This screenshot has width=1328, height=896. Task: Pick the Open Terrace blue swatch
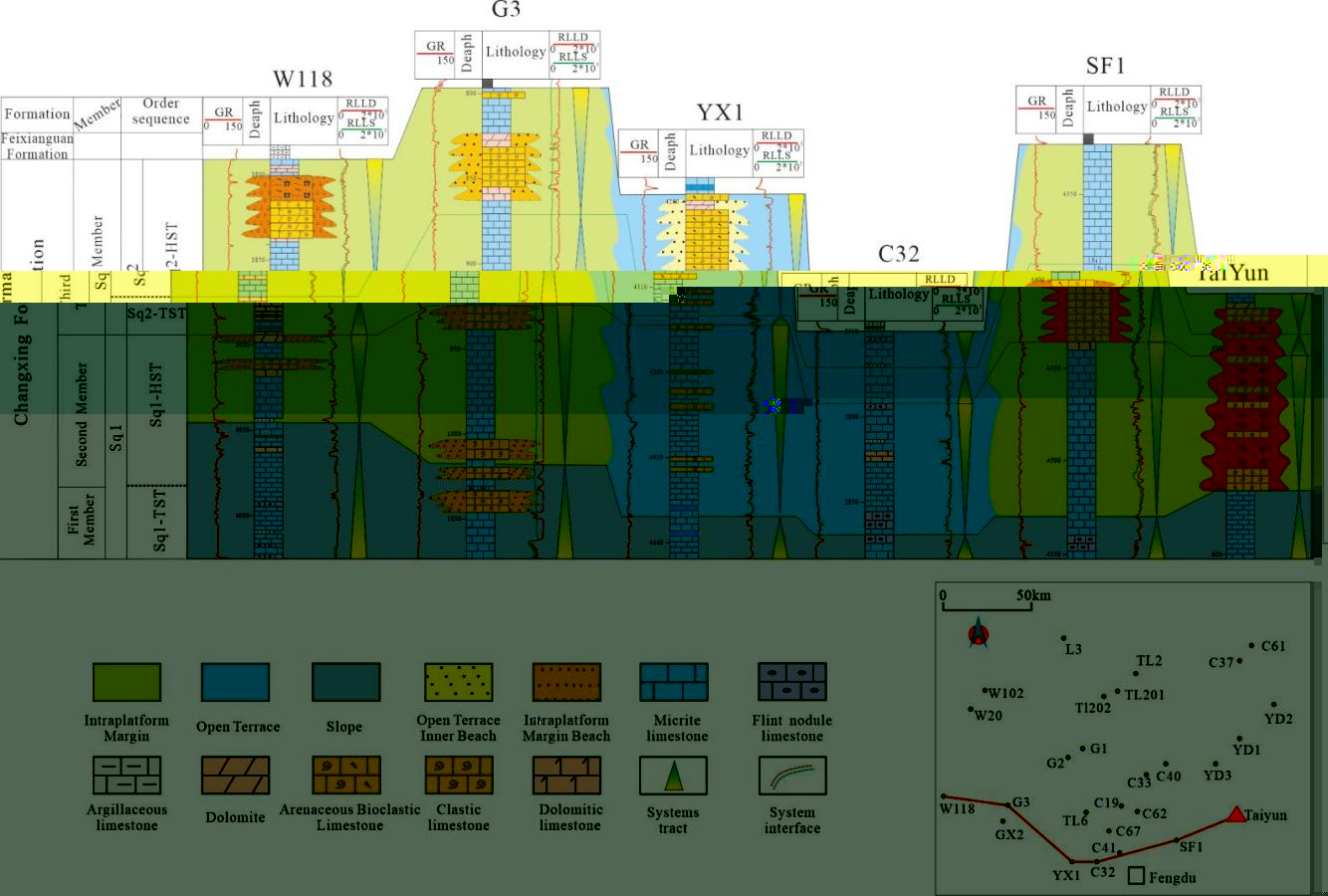tap(235, 683)
